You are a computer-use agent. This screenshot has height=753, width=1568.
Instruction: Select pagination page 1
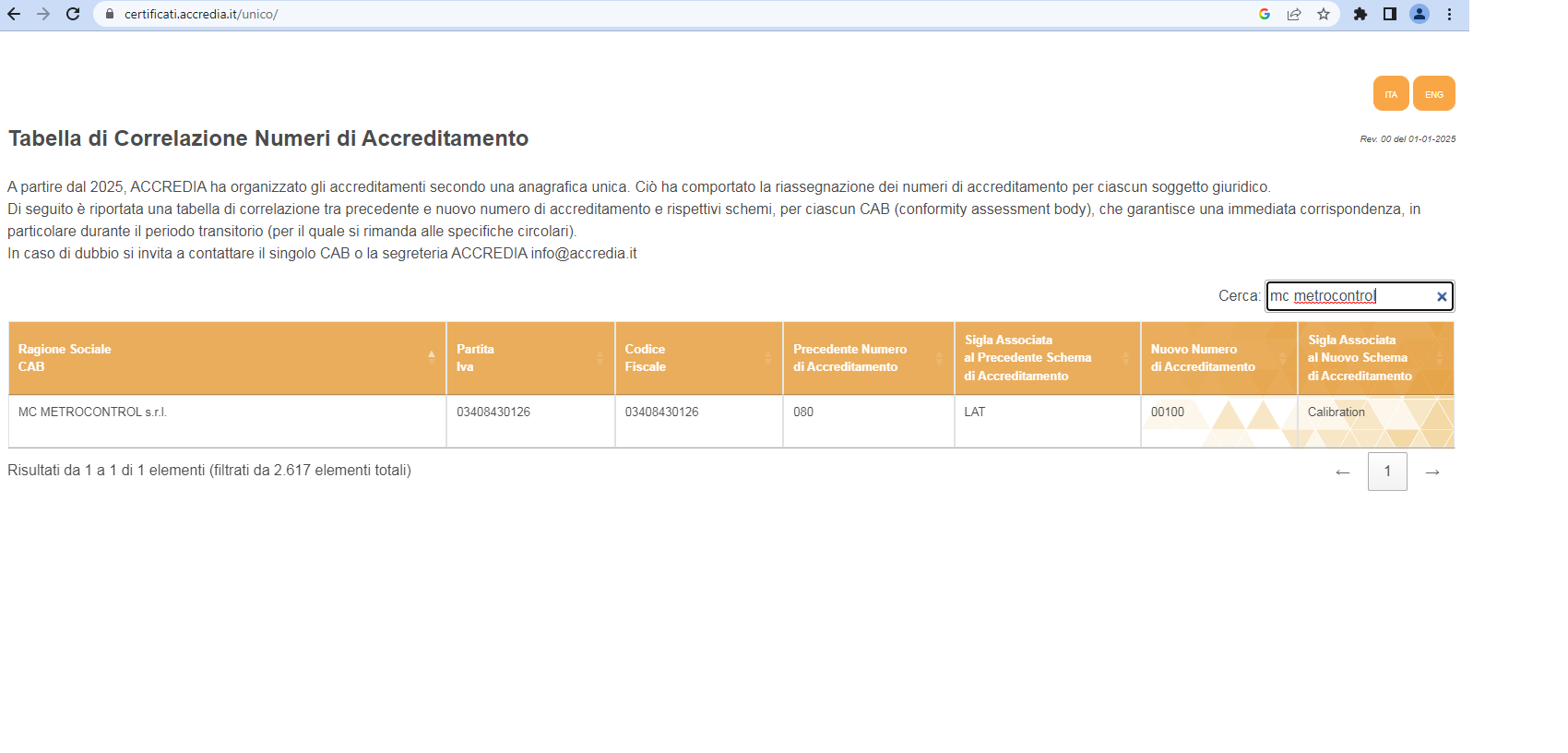(x=1387, y=472)
